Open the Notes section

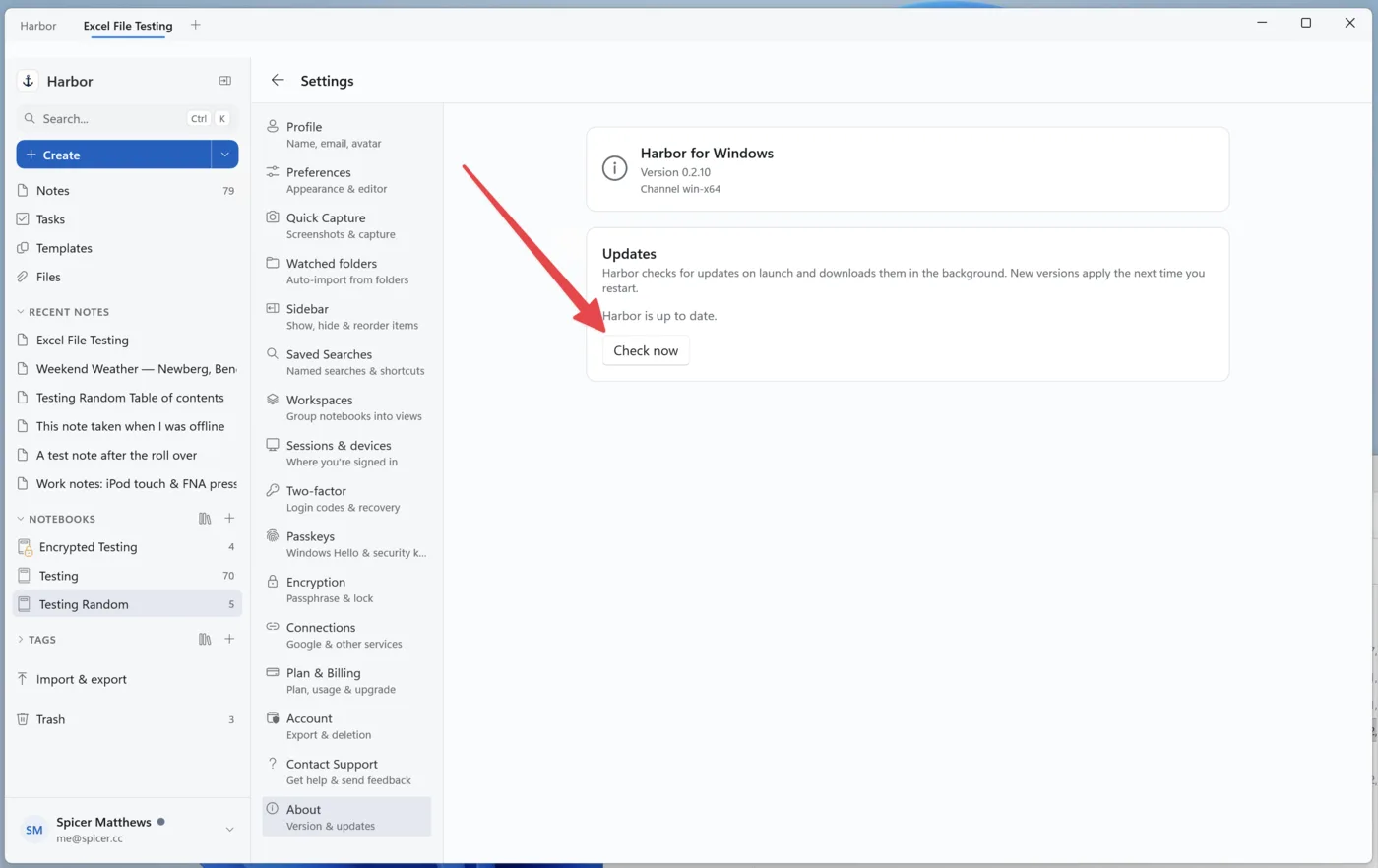[x=127, y=191]
